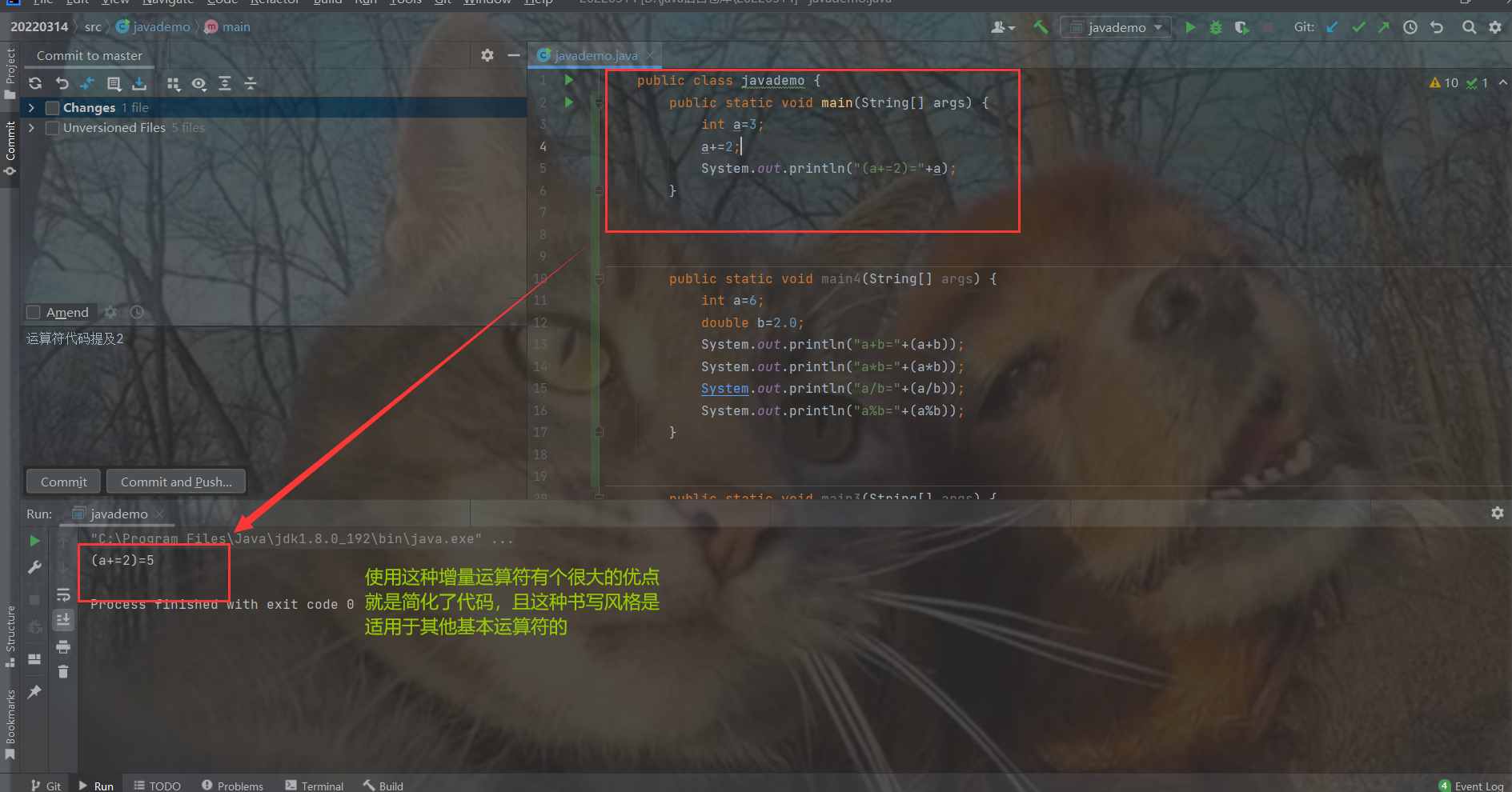Expand all nodes in the Commit tree

tap(225, 83)
